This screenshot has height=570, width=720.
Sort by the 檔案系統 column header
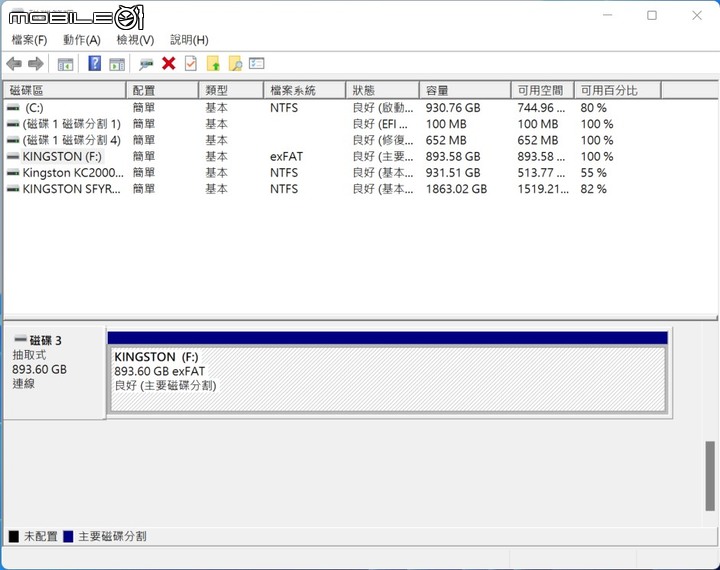(x=305, y=90)
